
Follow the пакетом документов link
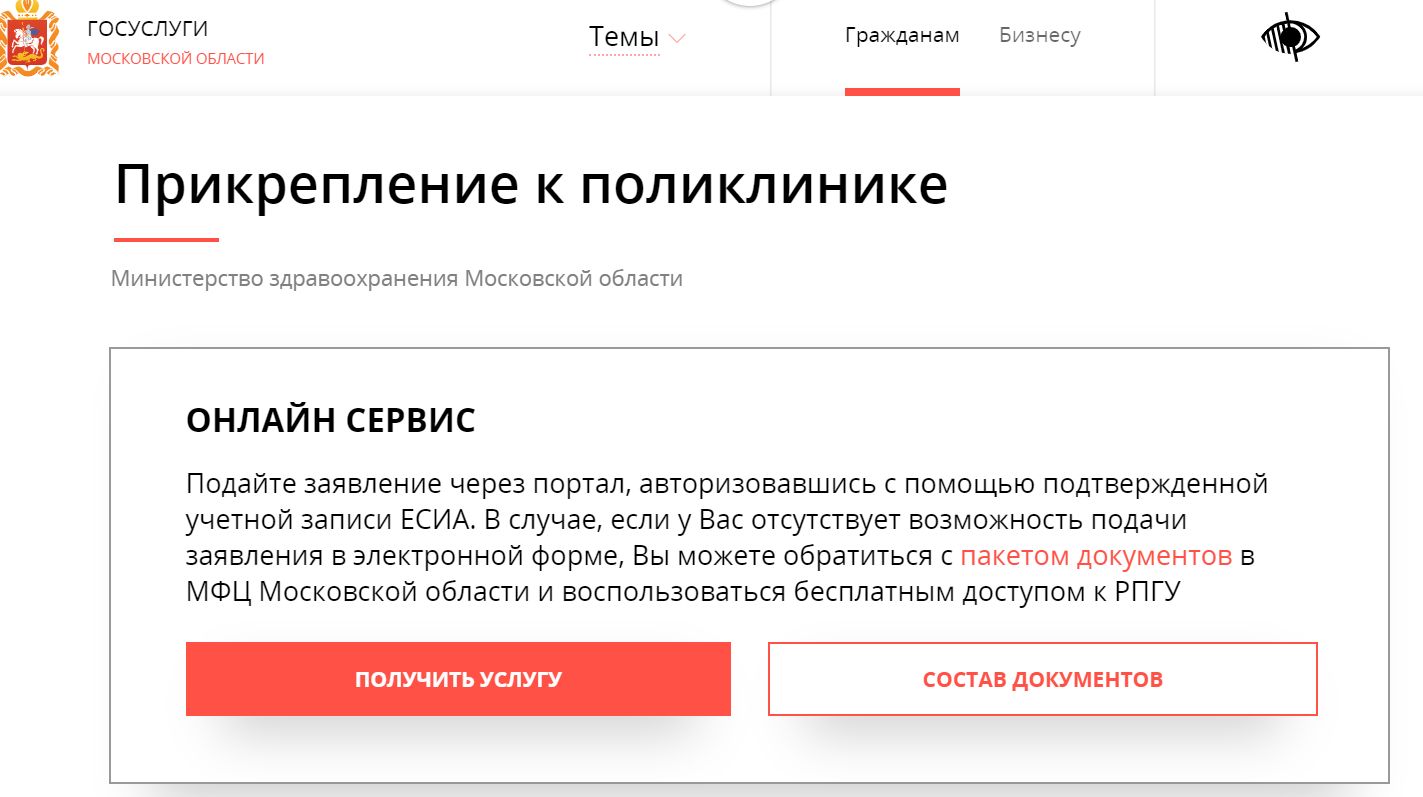click(x=1096, y=556)
